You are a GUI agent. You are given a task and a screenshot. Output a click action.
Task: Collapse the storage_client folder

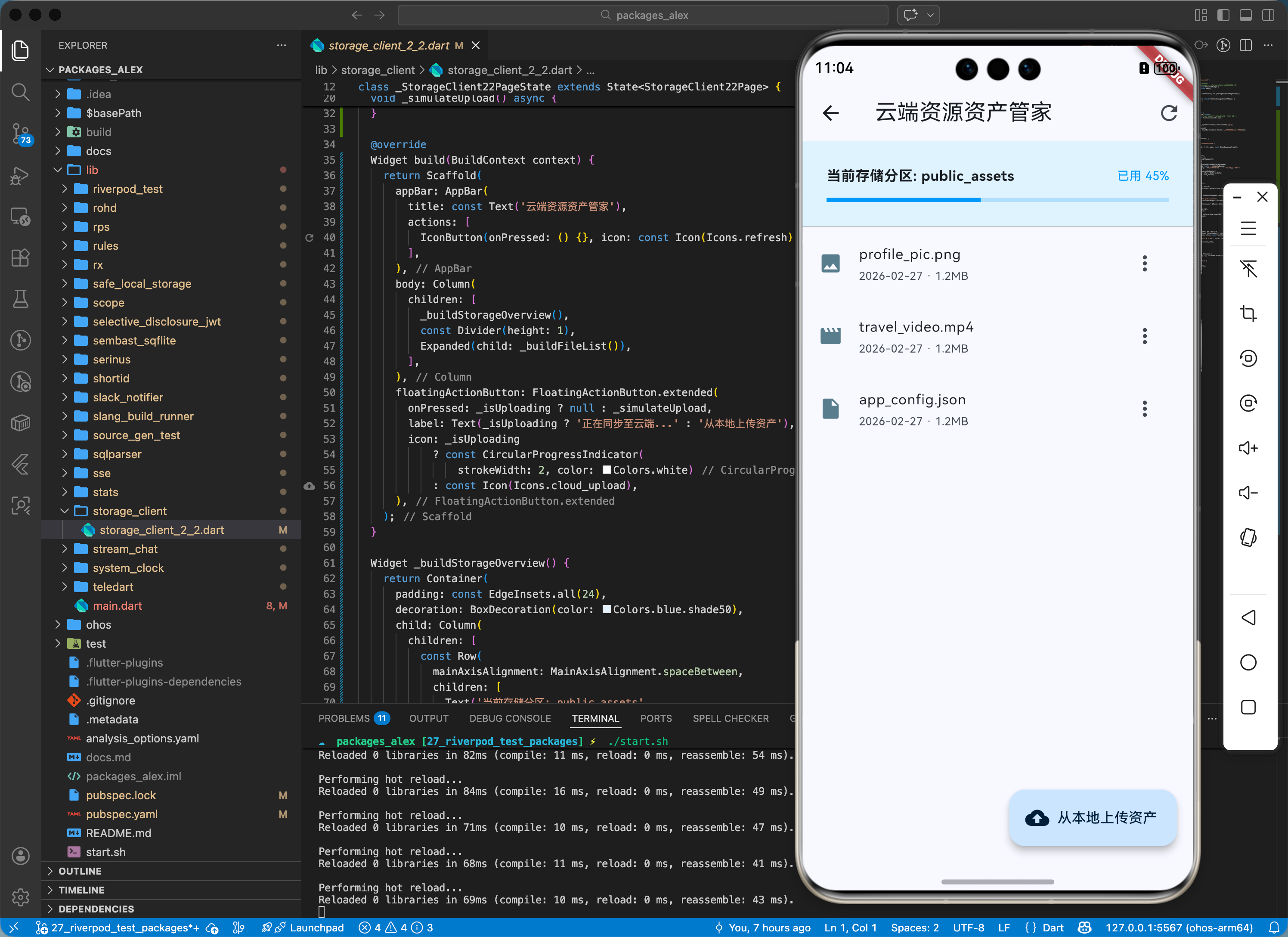pos(130,511)
